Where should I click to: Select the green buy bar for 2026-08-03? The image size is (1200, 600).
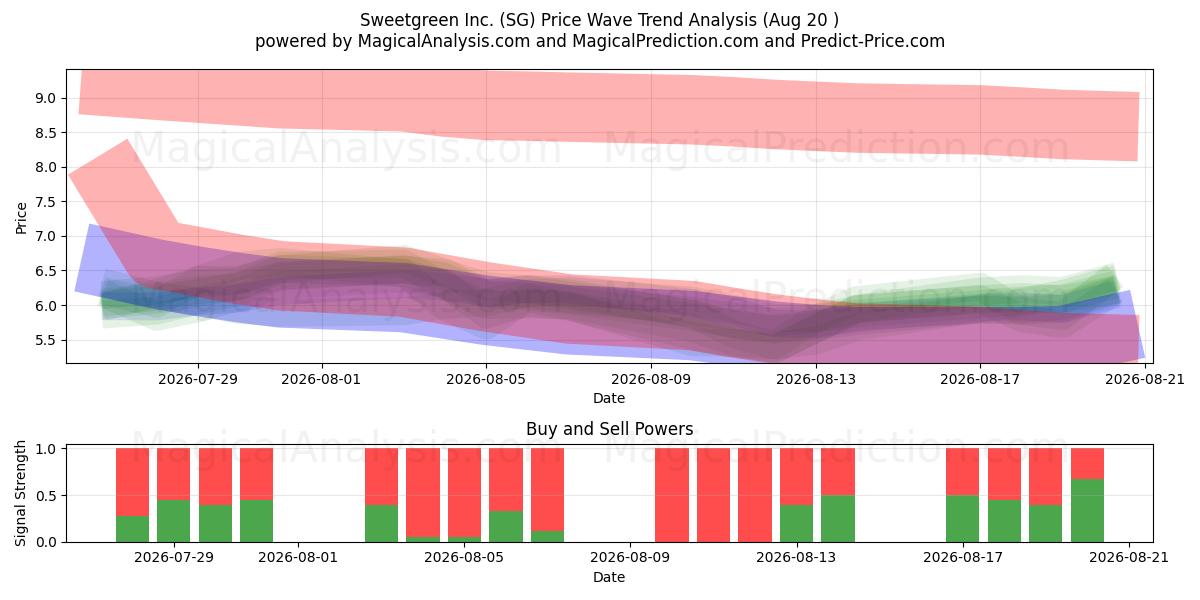tap(382, 523)
